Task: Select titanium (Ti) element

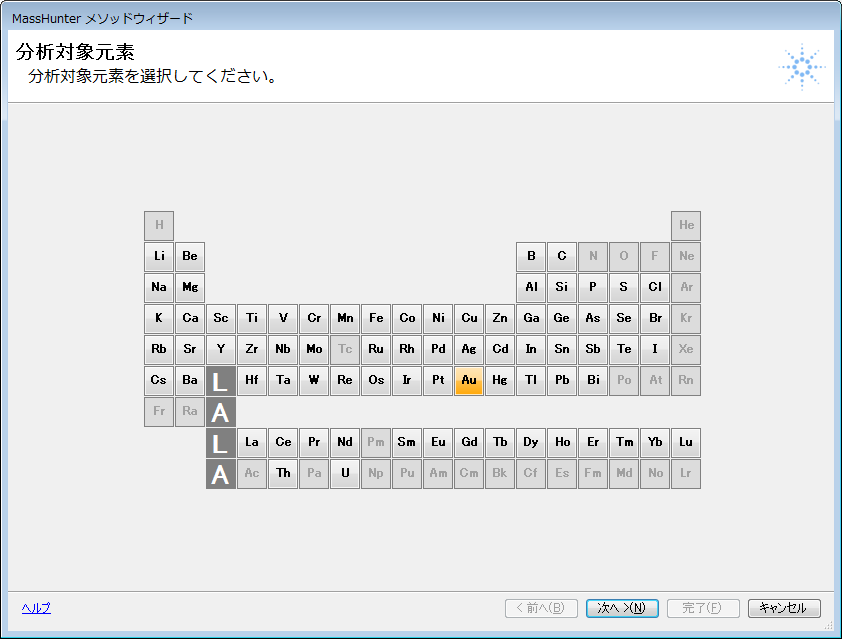Action: point(252,319)
